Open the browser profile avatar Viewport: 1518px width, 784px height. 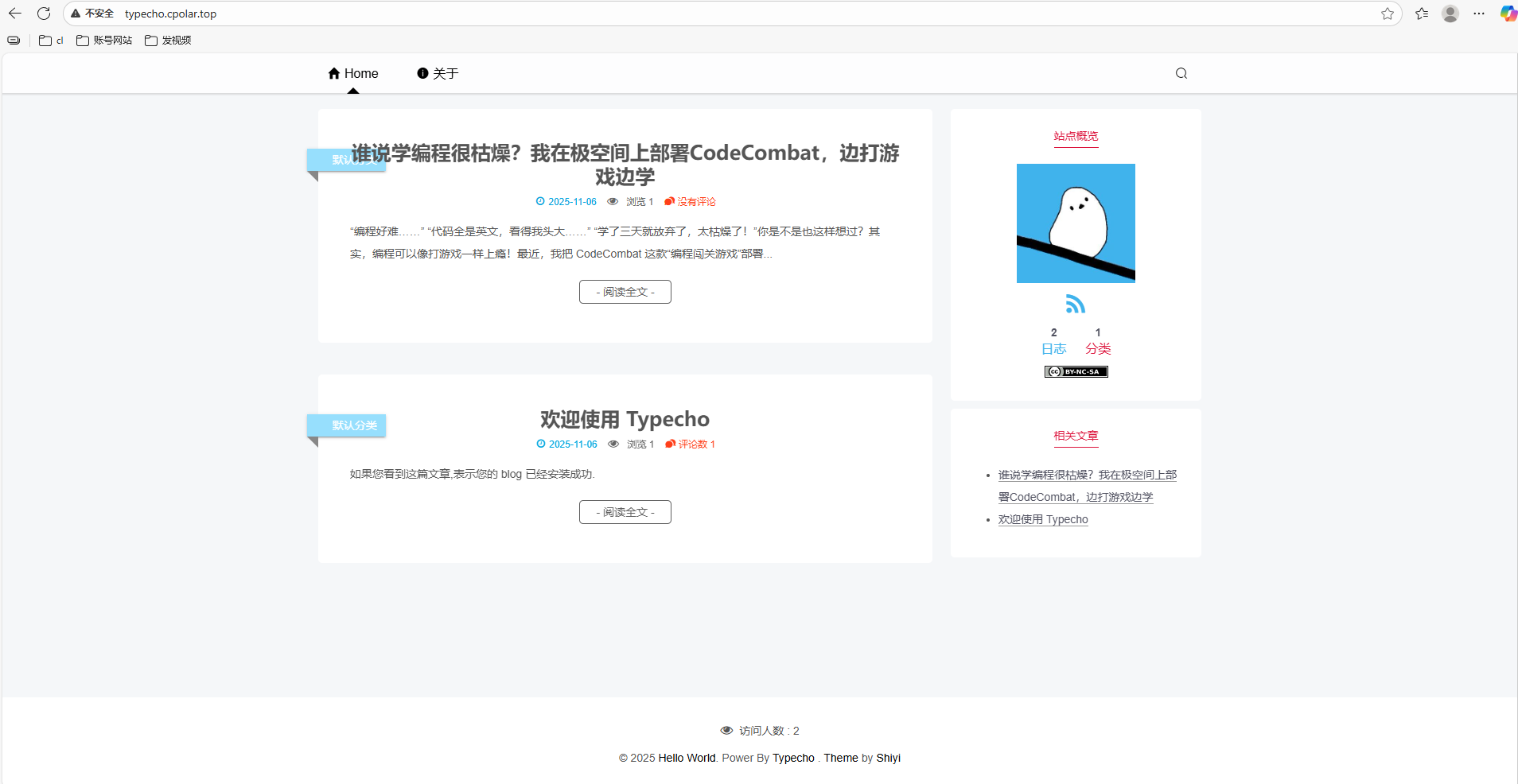1450,14
